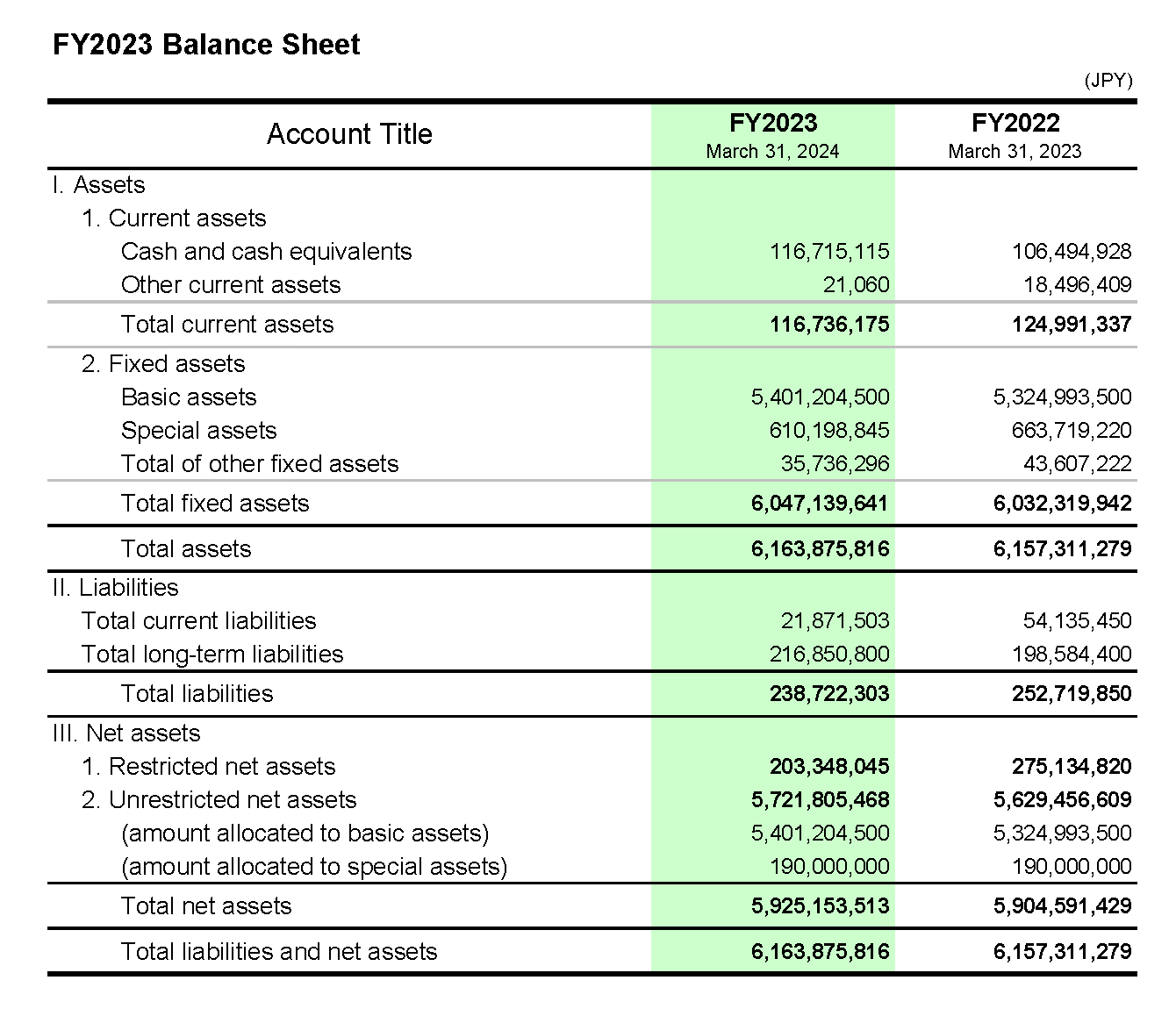The width and height of the screenshot is (1176, 1016).
Task: Select 'III. Net assets' section heading
Action: [126, 733]
